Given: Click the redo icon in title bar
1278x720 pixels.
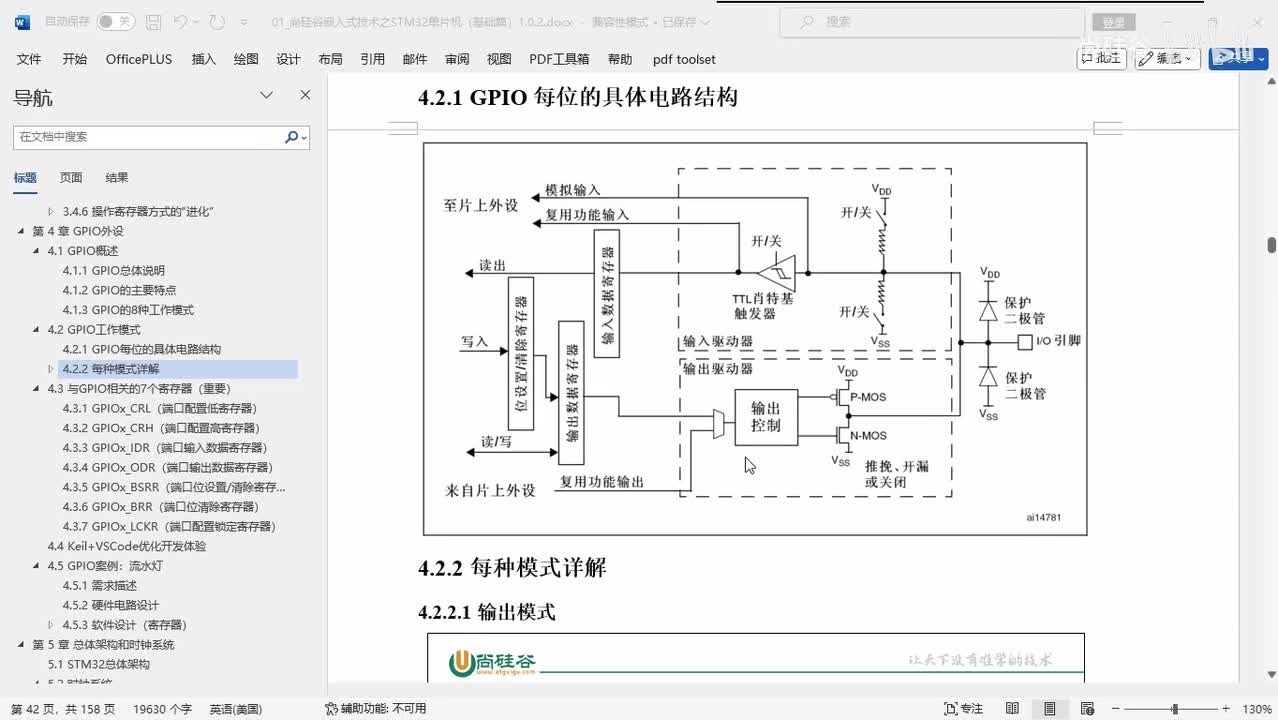Looking at the screenshot, I should point(217,21).
